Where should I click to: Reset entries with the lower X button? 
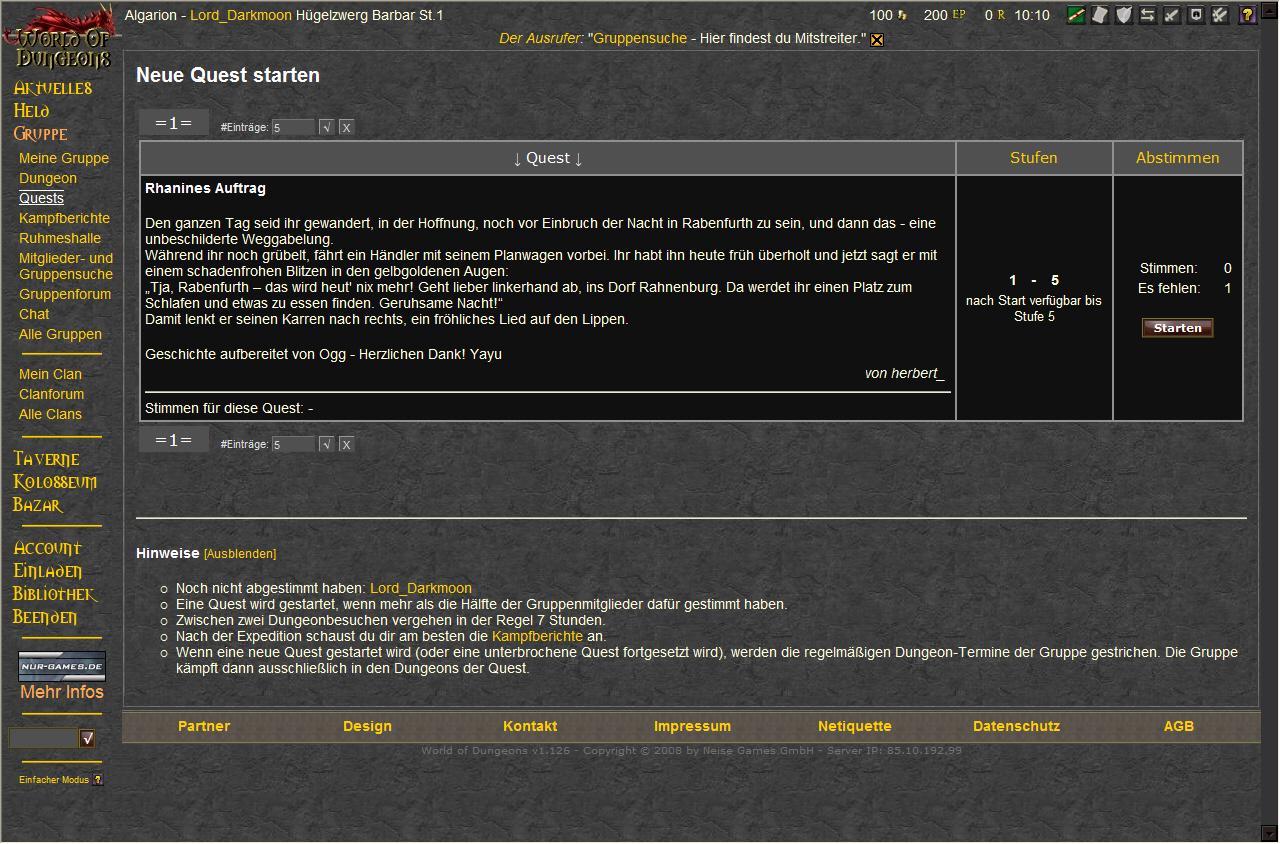pyautogui.click(x=346, y=444)
